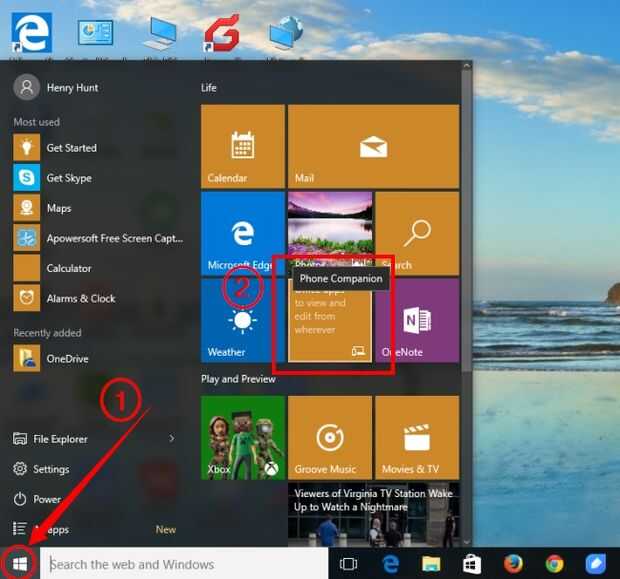Launch Edge from the taskbar

pyautogui.click(x=391, y=564)
